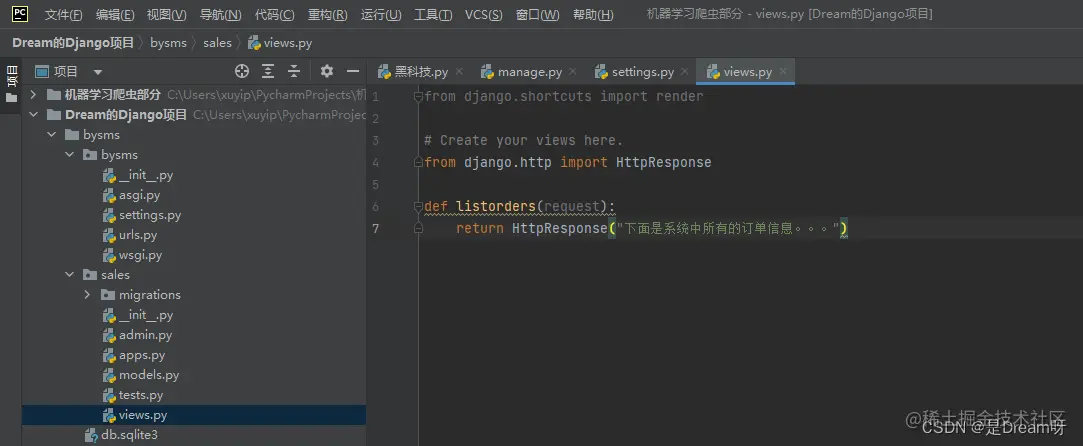The height and width of the screenshot is (446, 1083).
Task: Select models.py in project tree
Action: point(194,375)
